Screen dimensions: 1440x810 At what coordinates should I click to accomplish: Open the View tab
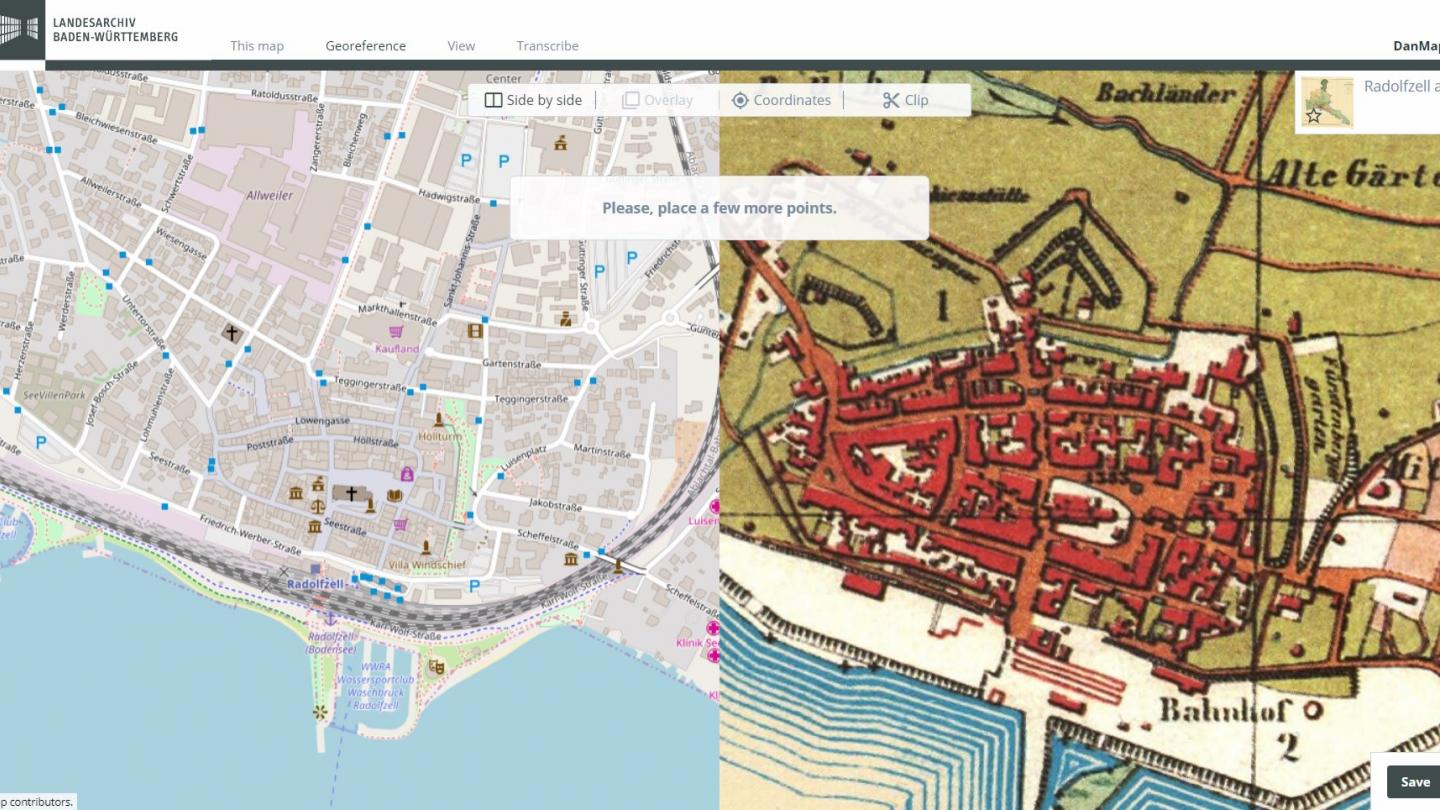(x=461, y=46)
